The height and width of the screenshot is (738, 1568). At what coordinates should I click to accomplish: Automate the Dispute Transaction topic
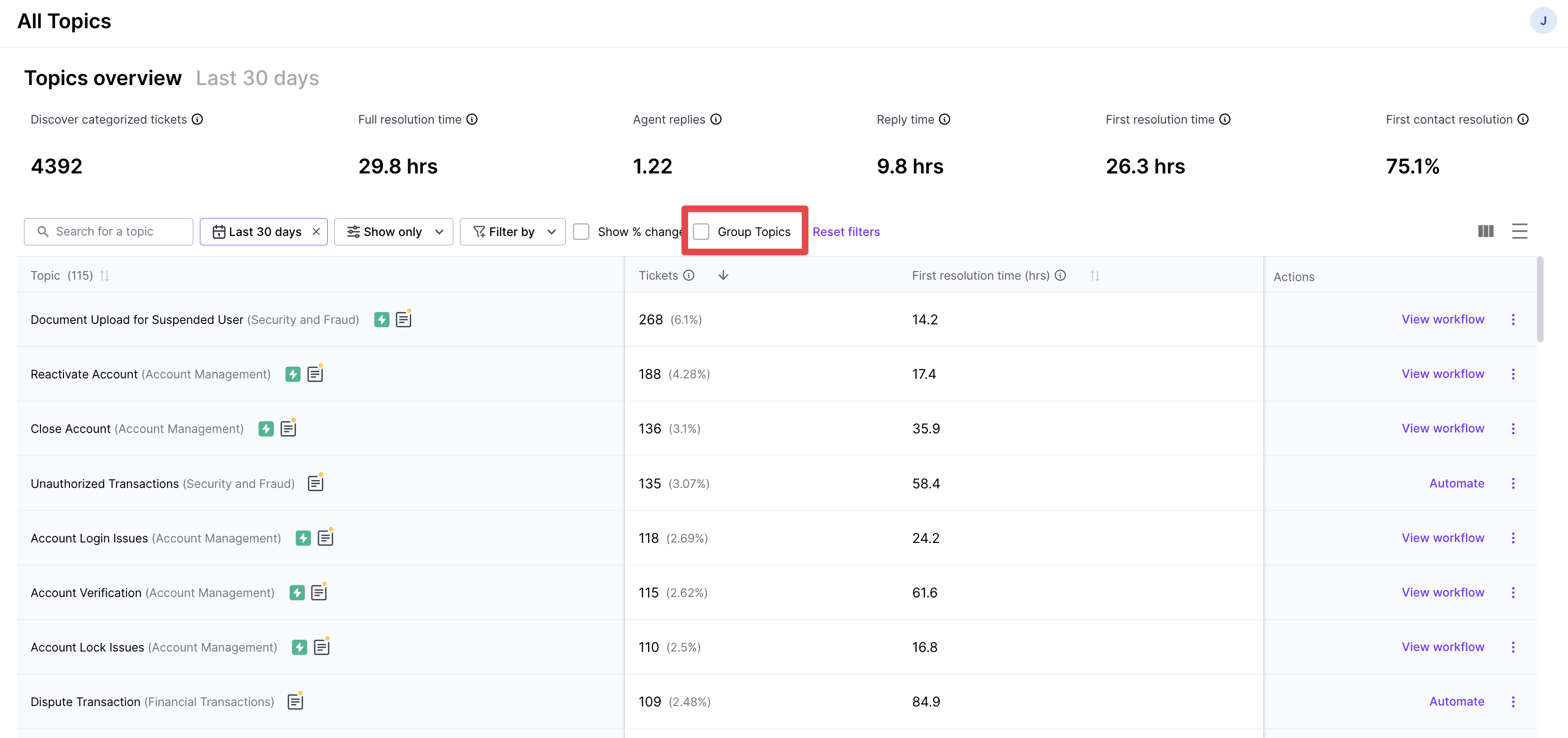[1457, 701]
